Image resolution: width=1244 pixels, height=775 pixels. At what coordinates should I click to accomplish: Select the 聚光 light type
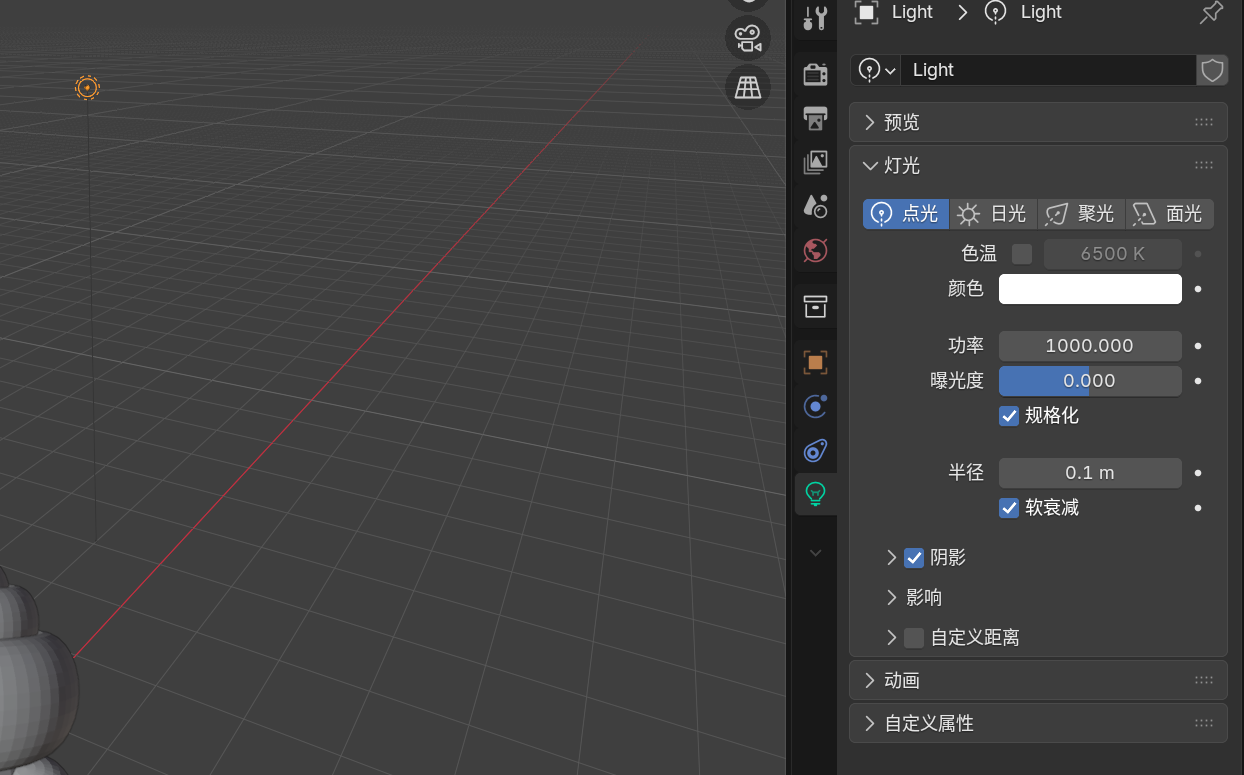click(x=1081, y=214)
